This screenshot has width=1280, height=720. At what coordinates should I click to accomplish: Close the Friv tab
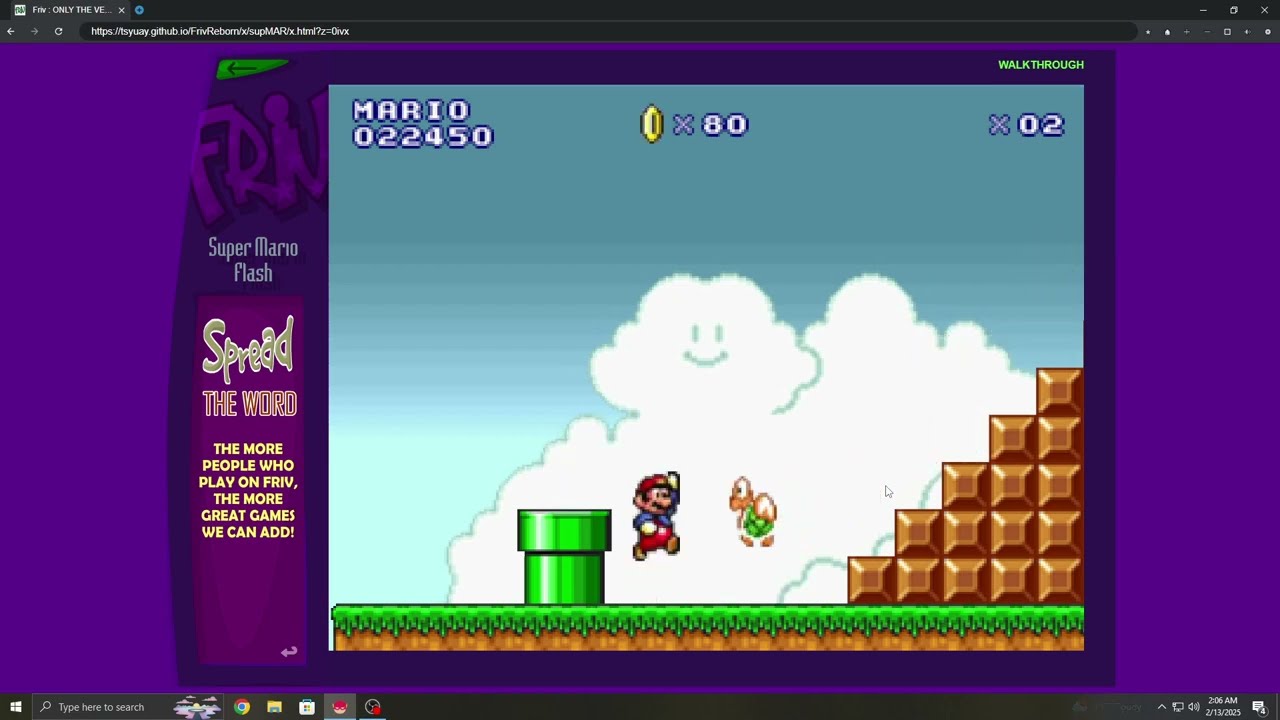pyautogui.click(x=121, y=10)
